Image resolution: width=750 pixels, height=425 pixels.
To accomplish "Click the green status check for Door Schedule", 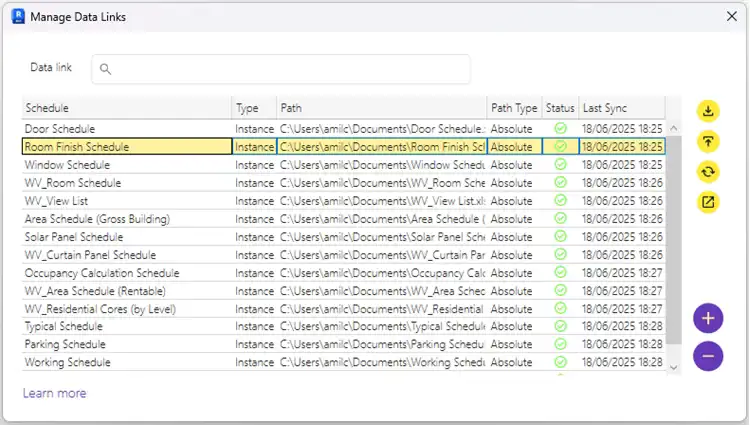I will tap(560, 129).
